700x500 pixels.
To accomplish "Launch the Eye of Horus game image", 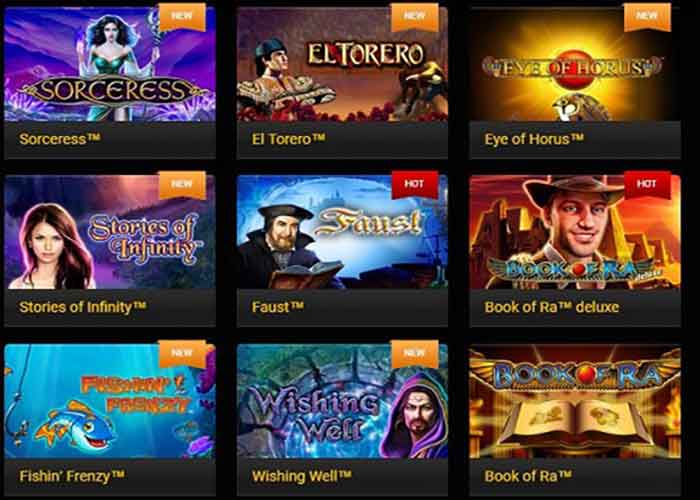I will click(x=575, y=64).
